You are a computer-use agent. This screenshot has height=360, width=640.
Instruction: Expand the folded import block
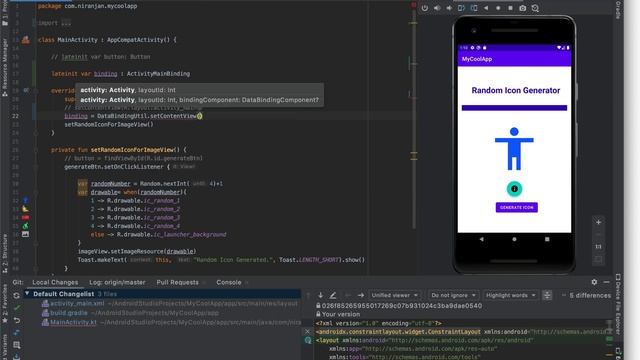(66, 23)
